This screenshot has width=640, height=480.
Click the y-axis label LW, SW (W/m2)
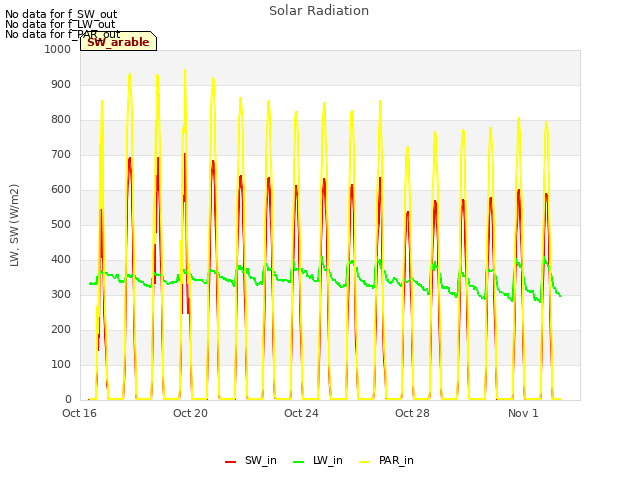pos(14,225)
